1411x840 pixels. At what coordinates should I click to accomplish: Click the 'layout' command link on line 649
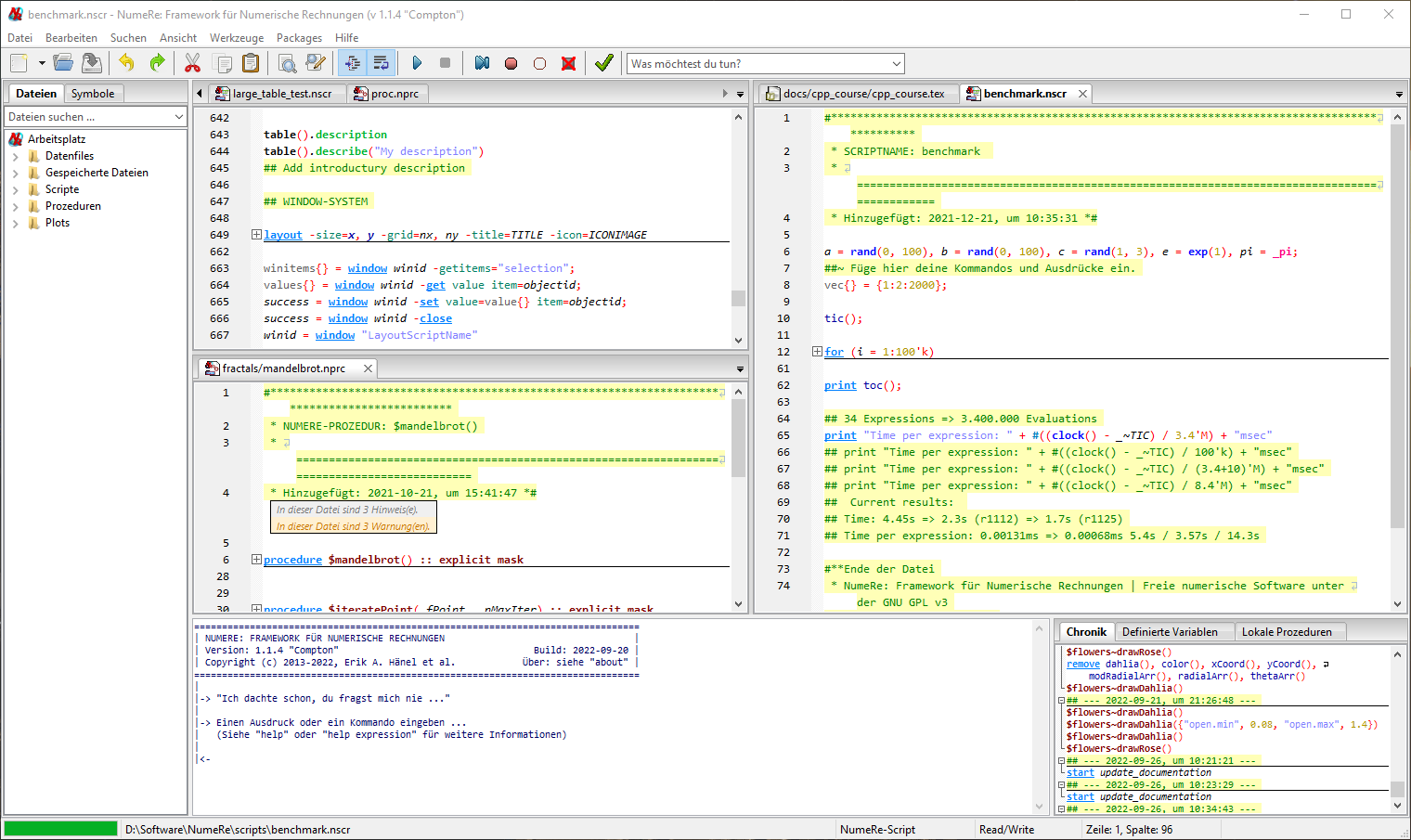(283, 235)
